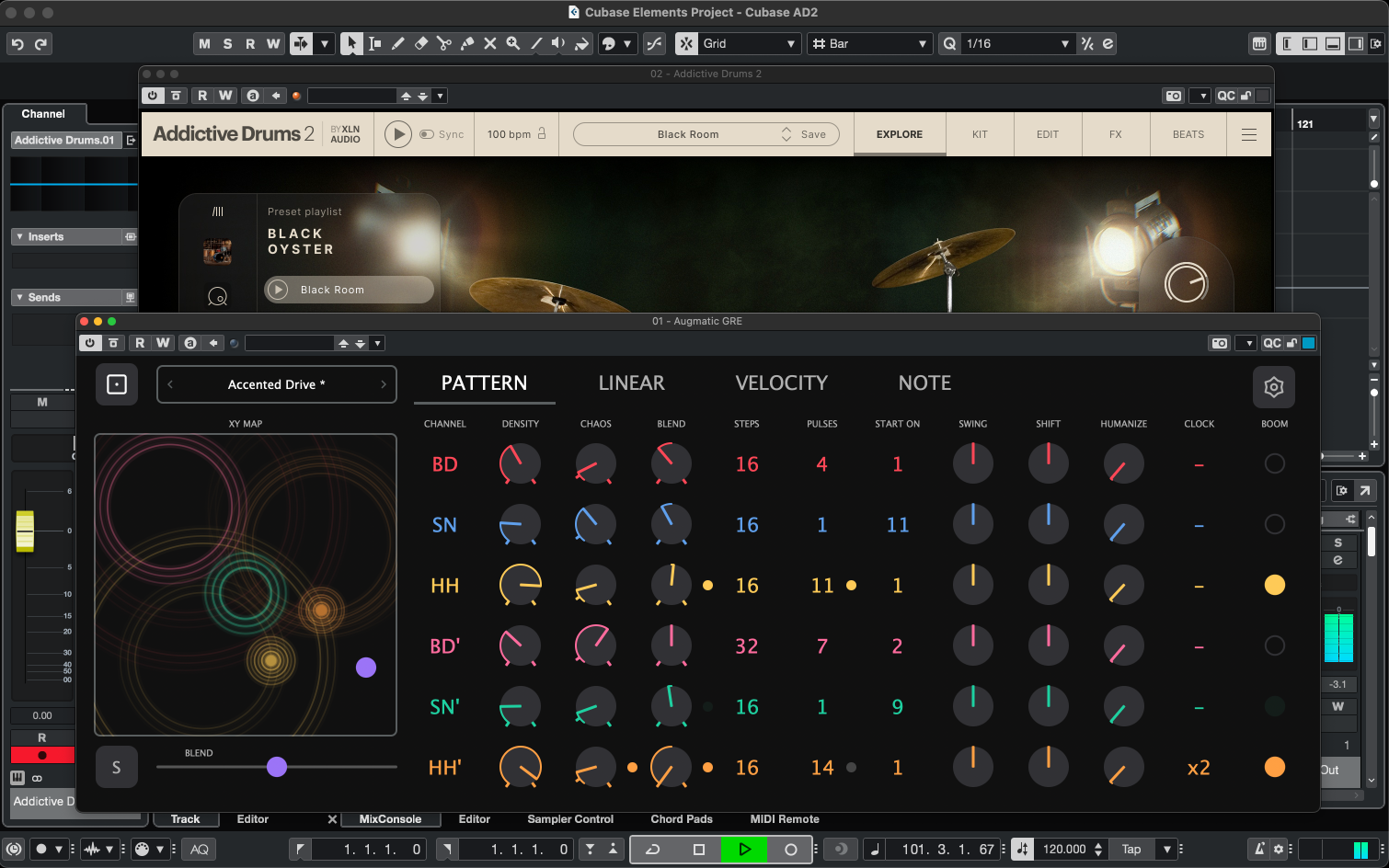Select the Mute tool in the toolbar

489,43
